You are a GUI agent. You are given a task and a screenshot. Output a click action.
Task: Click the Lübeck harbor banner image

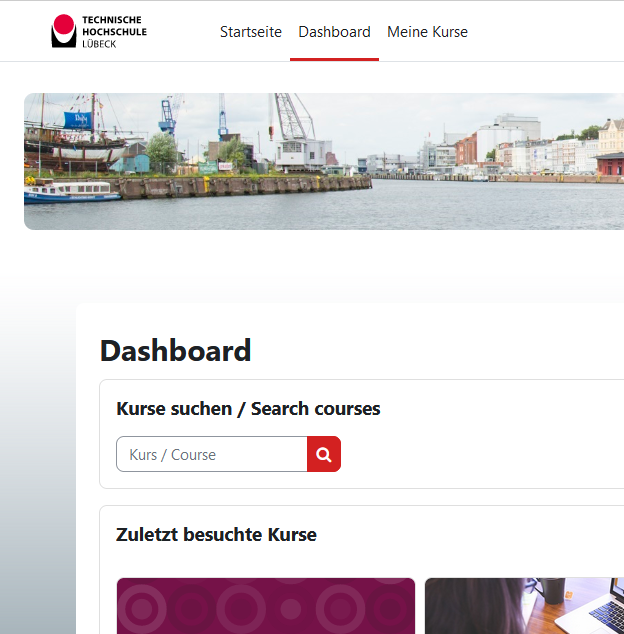(324, 161)
